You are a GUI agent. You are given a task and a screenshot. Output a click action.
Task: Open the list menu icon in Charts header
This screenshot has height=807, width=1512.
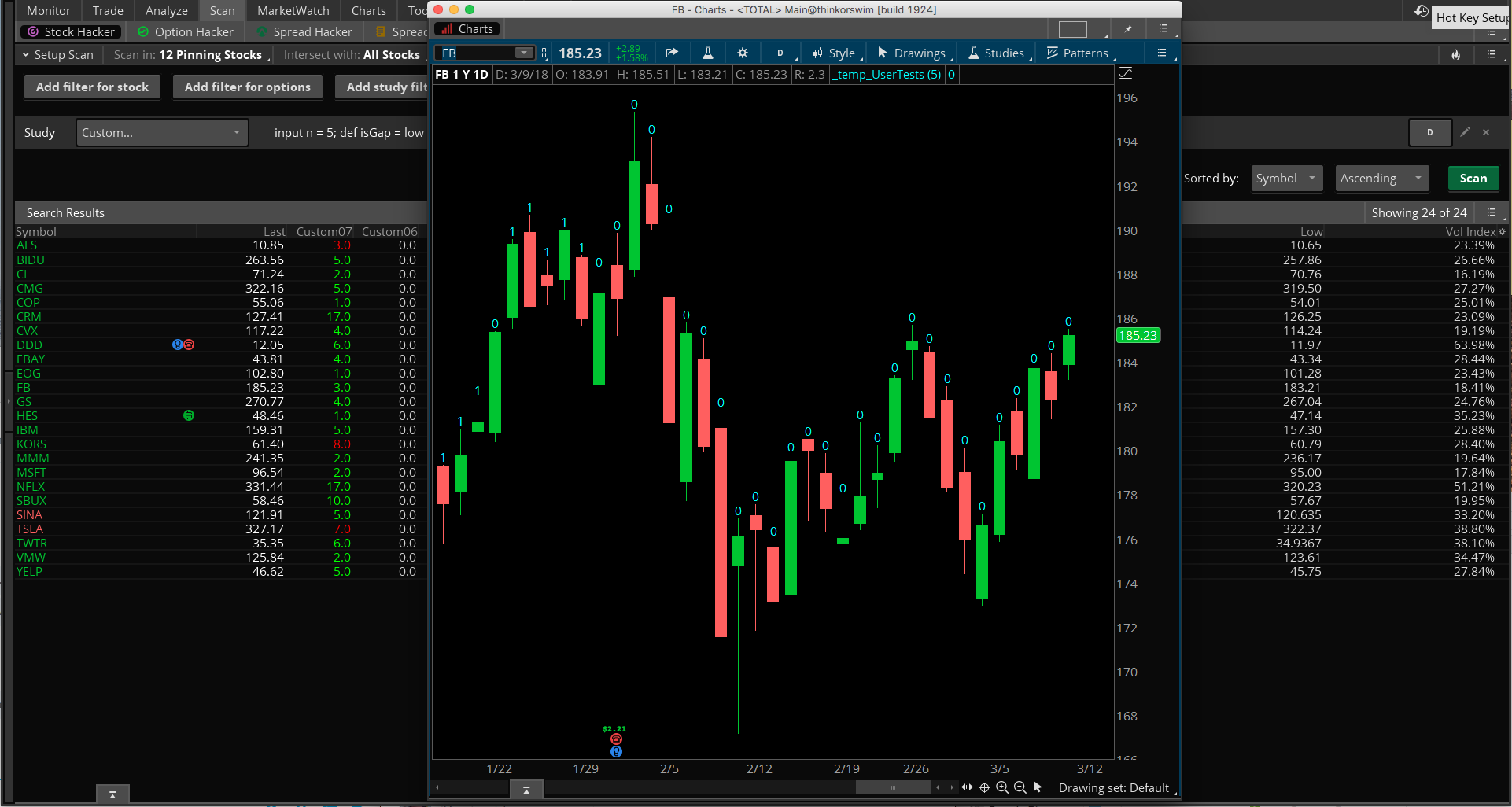click(x=1164, y=29)
